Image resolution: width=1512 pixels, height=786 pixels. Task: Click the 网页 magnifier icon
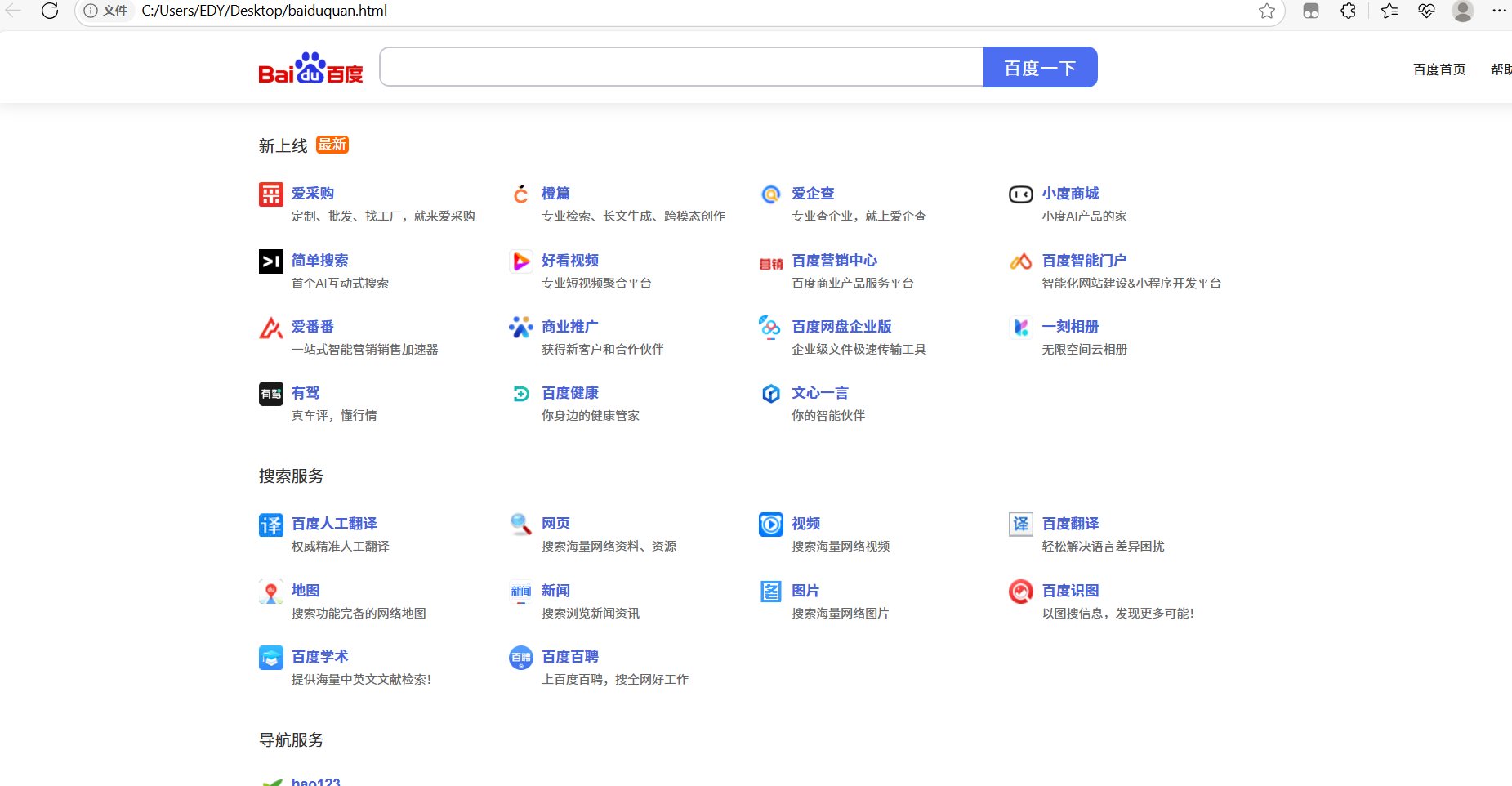(x=521, y=525)
